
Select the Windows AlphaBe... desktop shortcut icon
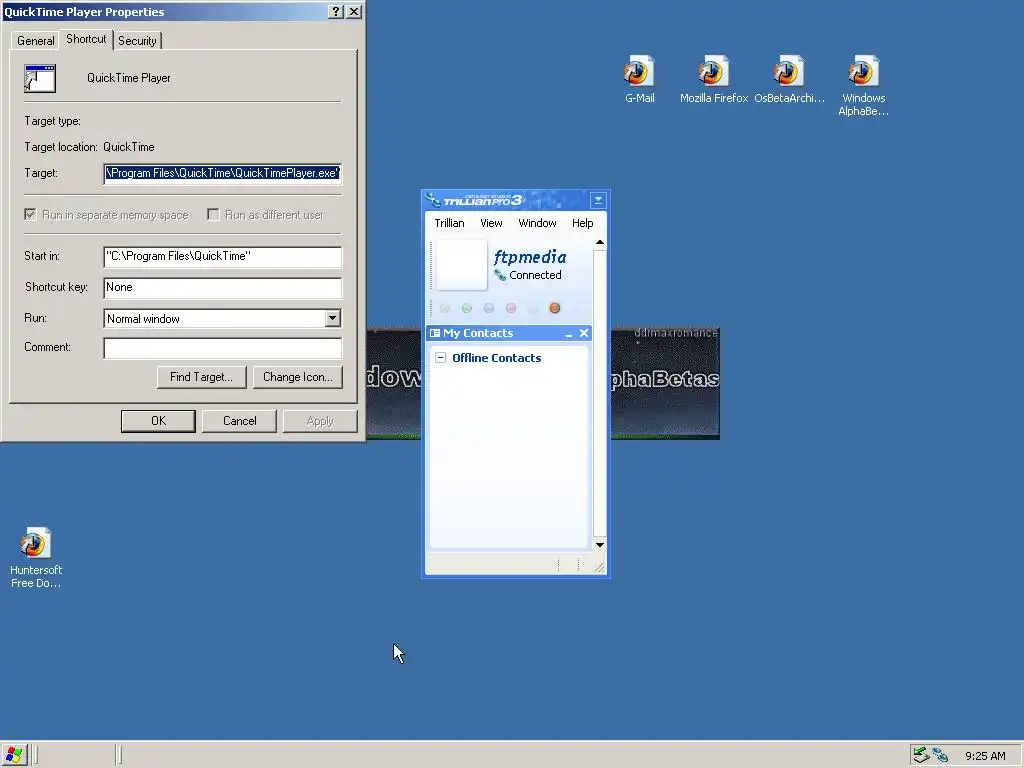[x=863, y=71]
